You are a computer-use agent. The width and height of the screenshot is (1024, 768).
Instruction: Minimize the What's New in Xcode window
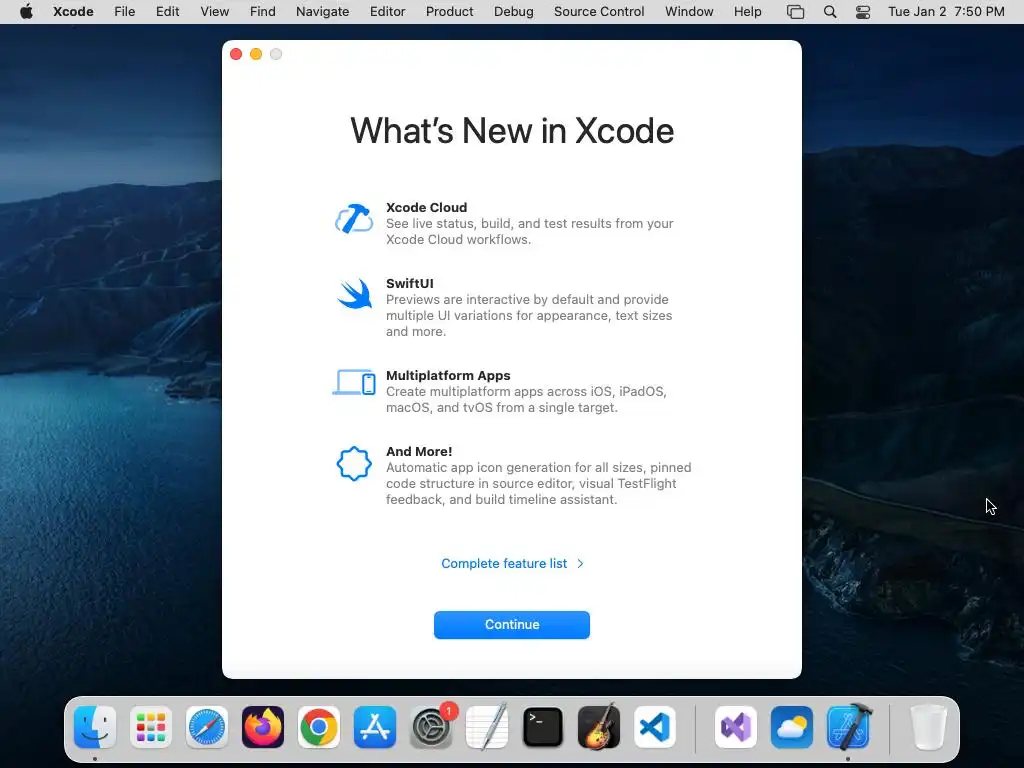pos(256,54)
